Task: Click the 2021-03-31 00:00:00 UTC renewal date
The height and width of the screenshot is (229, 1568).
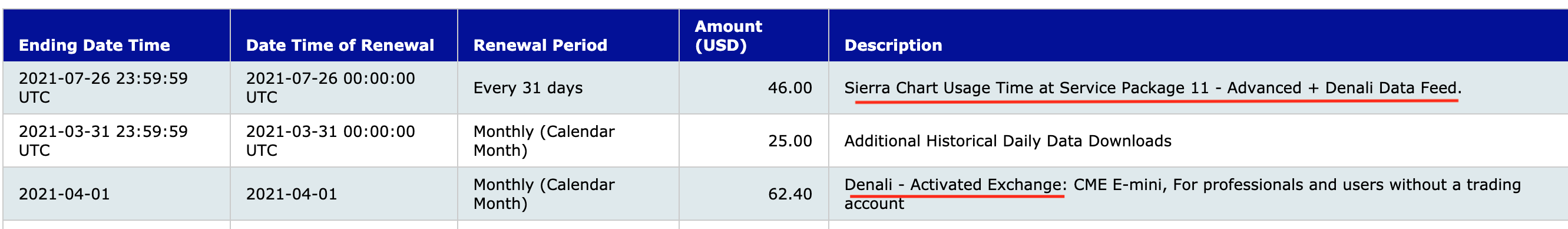Action: point(330,141)
